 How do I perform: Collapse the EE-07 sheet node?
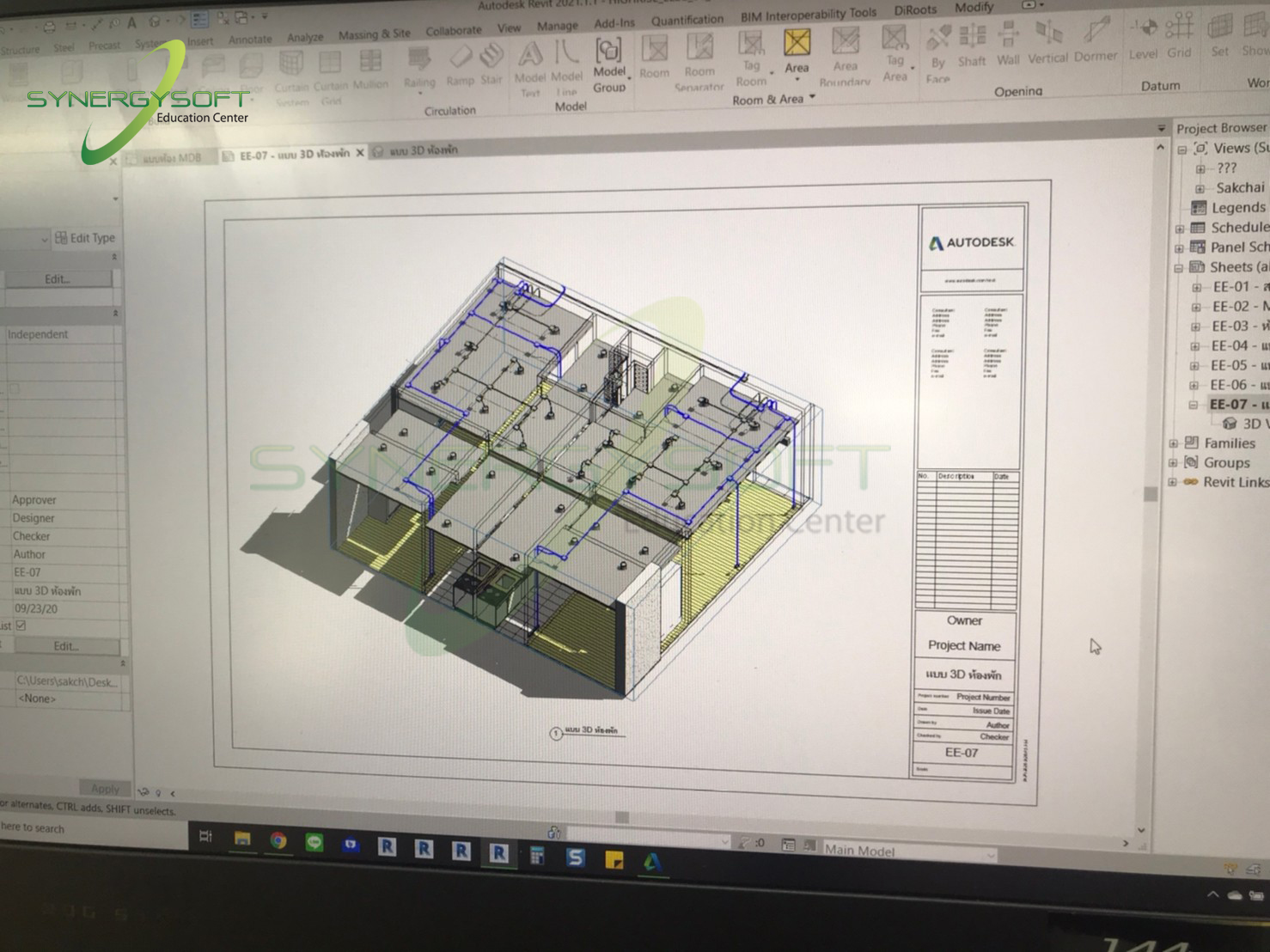click(1194, 405)
